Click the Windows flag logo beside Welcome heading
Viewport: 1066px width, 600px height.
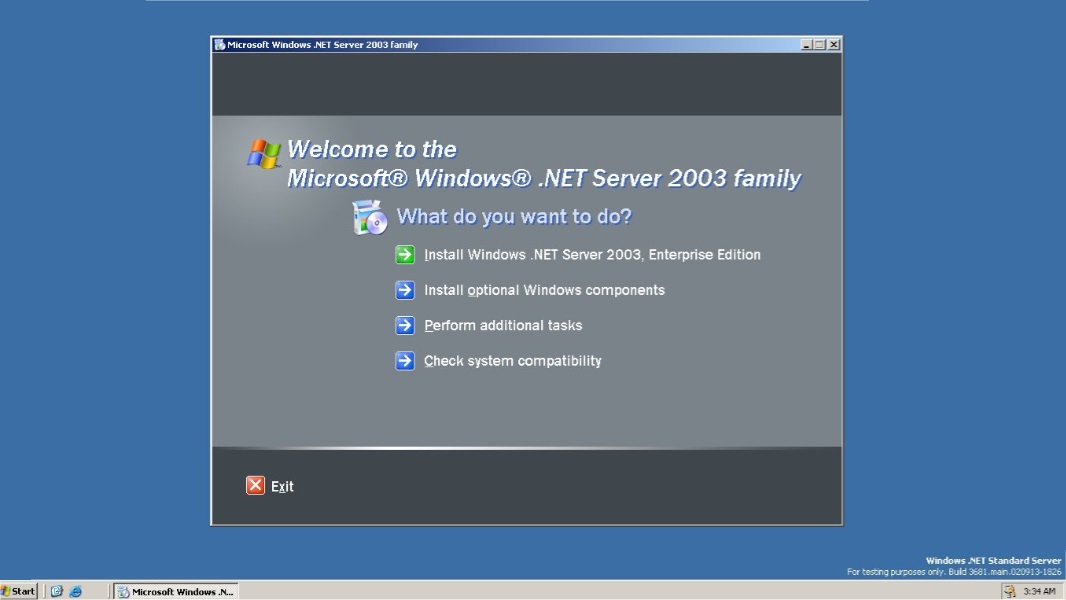264,154
